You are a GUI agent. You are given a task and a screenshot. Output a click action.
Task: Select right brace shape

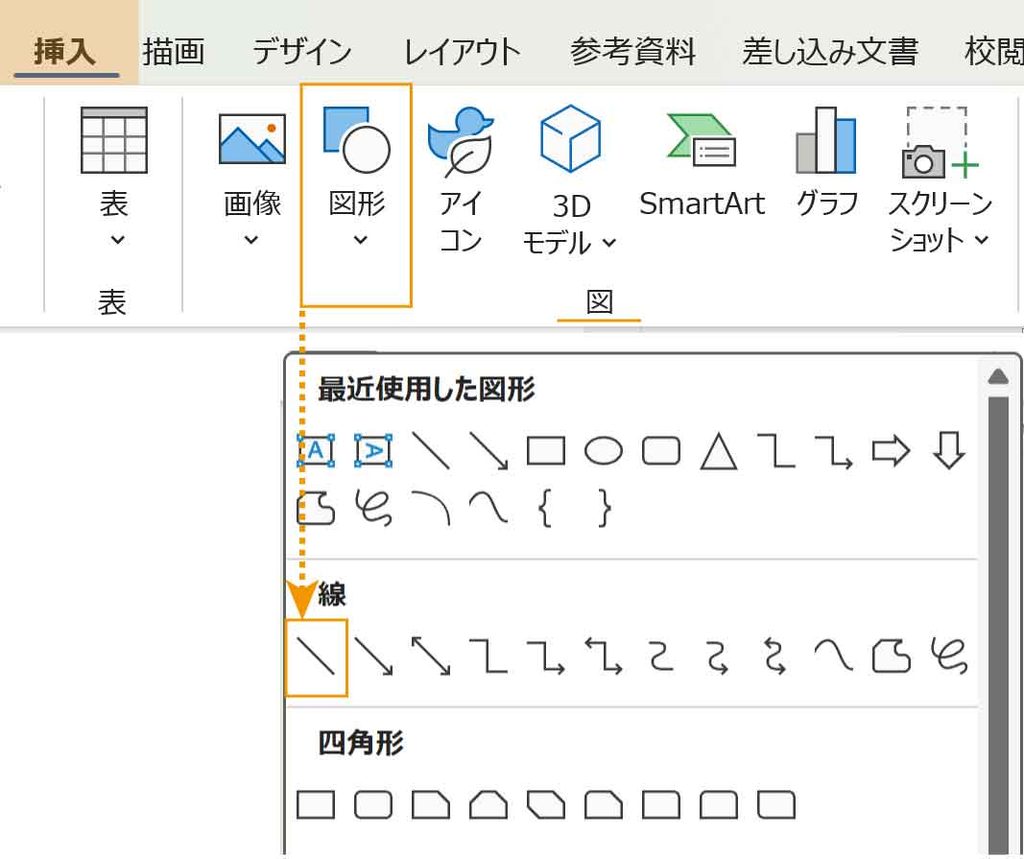[x=605, y=508]
